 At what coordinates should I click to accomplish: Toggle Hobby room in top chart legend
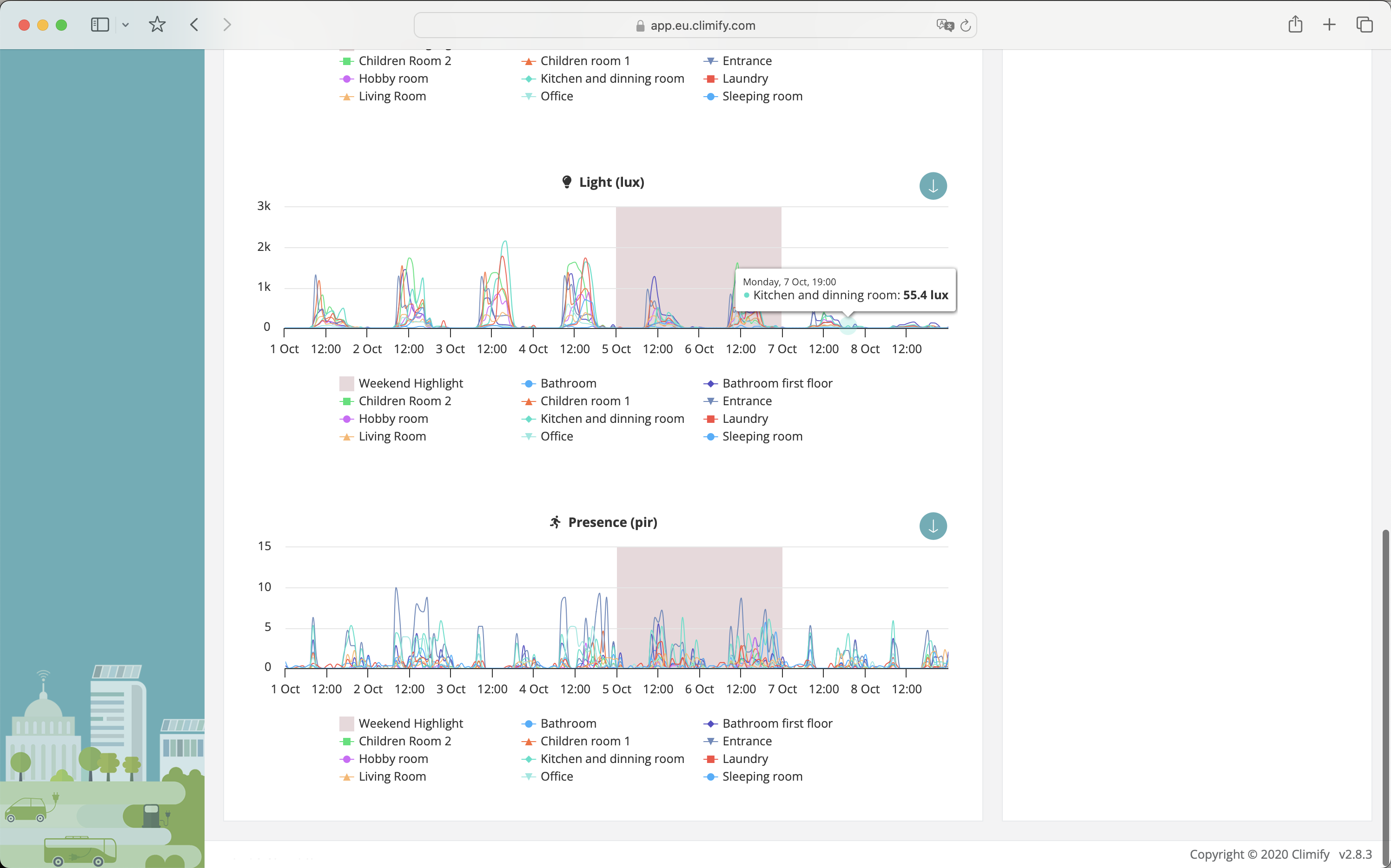[384, 79]
